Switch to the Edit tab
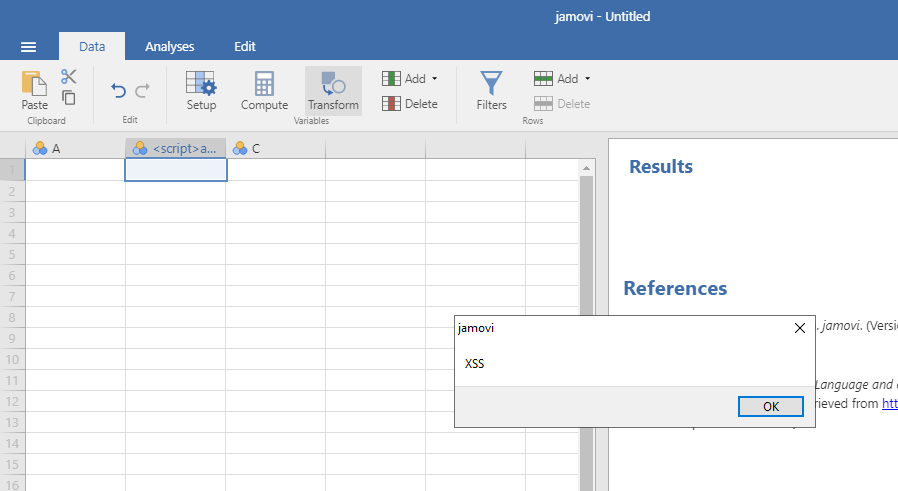The width and height of the screenshot is (898, 491). 245,46
